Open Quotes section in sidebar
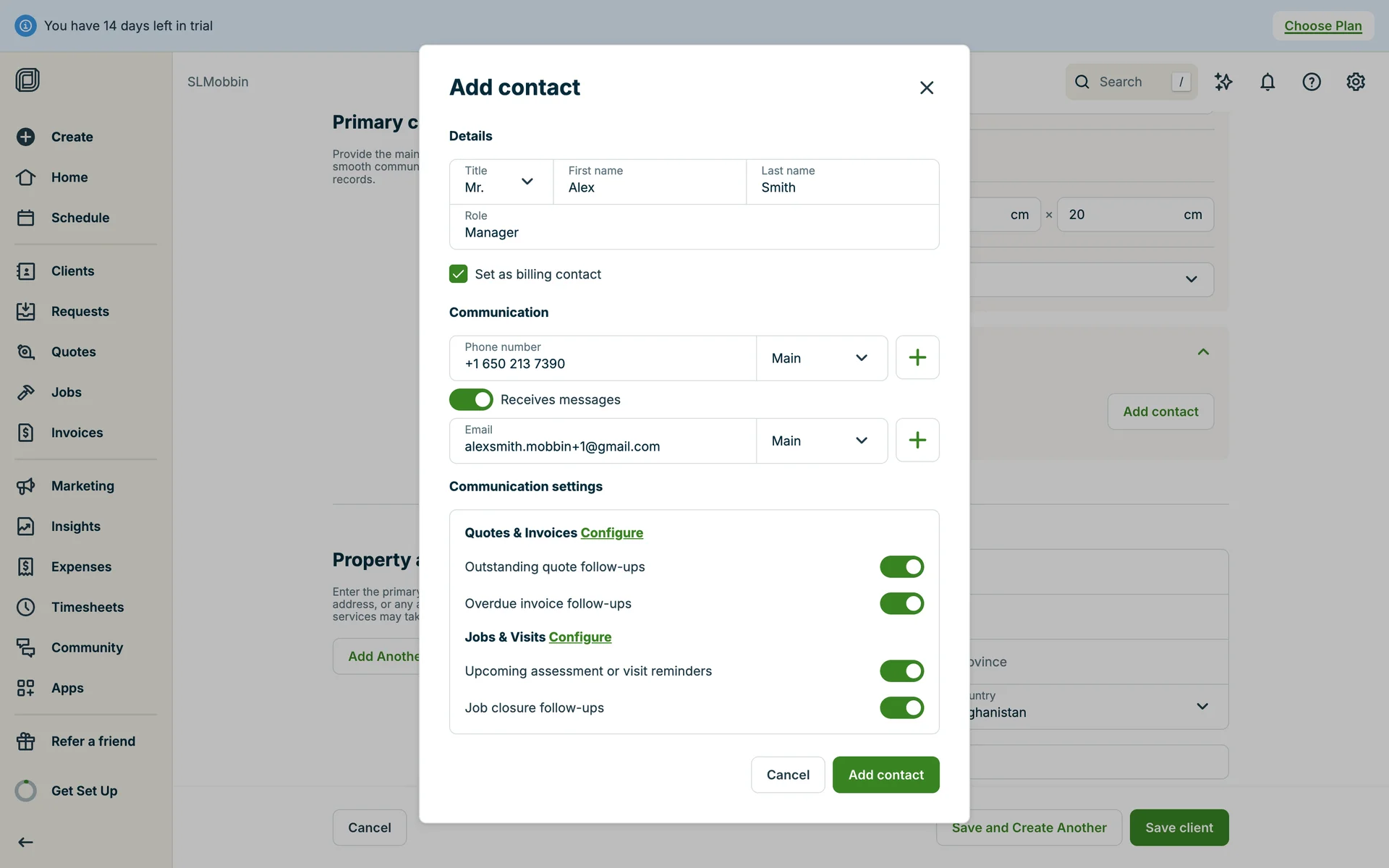 pos(73,352)
